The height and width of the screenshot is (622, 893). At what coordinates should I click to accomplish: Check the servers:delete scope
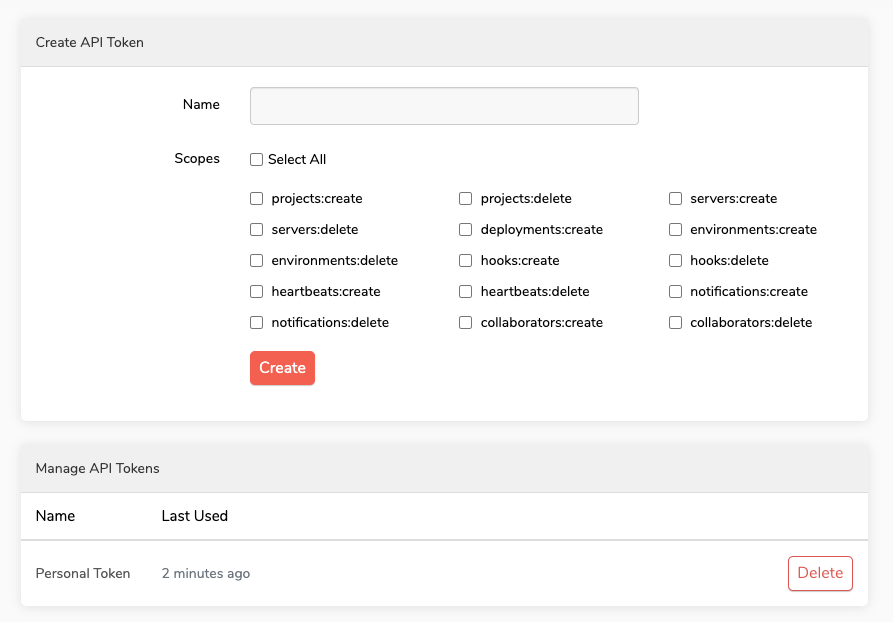point(256,229)
